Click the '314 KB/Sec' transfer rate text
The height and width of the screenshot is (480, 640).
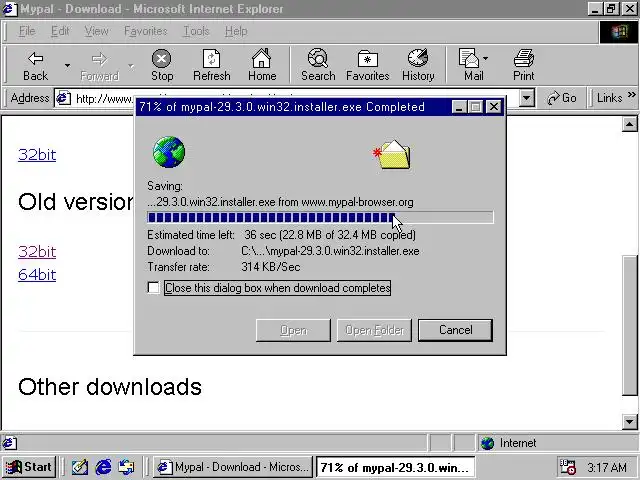tap(271, 267)
